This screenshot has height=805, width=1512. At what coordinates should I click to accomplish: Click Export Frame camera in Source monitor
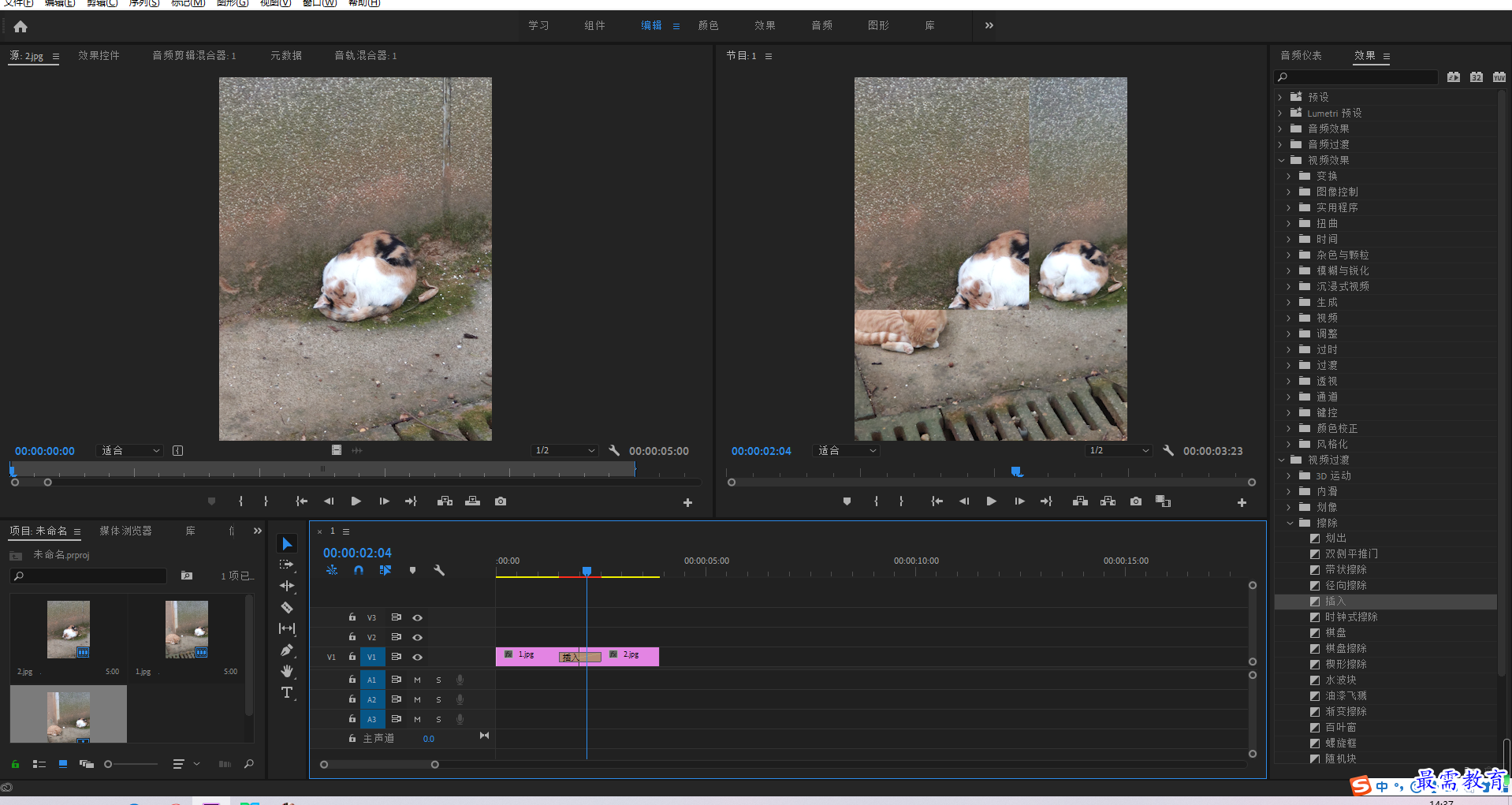[x=501, y=501]
